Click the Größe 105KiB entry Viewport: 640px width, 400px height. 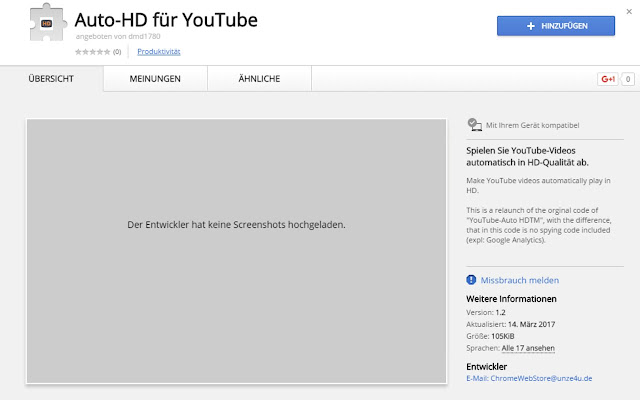(490, 336)
